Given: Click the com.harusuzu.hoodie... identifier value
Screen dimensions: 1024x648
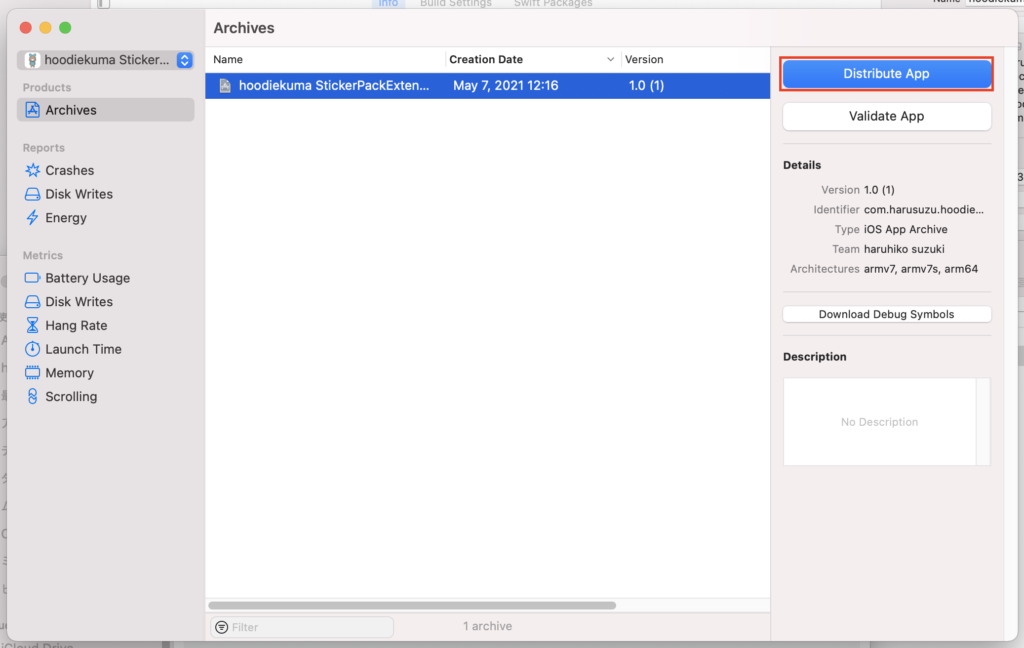Looking at the screenshot, I should click(923, 210).
